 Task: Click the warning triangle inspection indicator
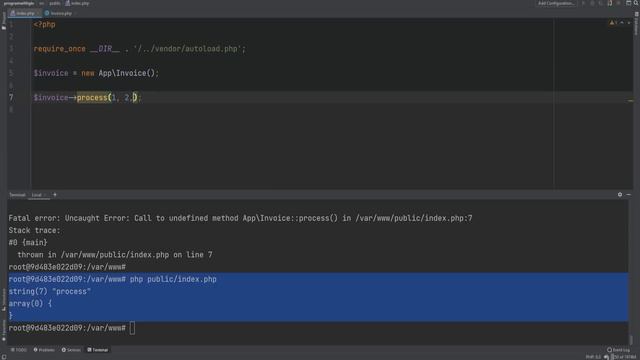[612, 23]
